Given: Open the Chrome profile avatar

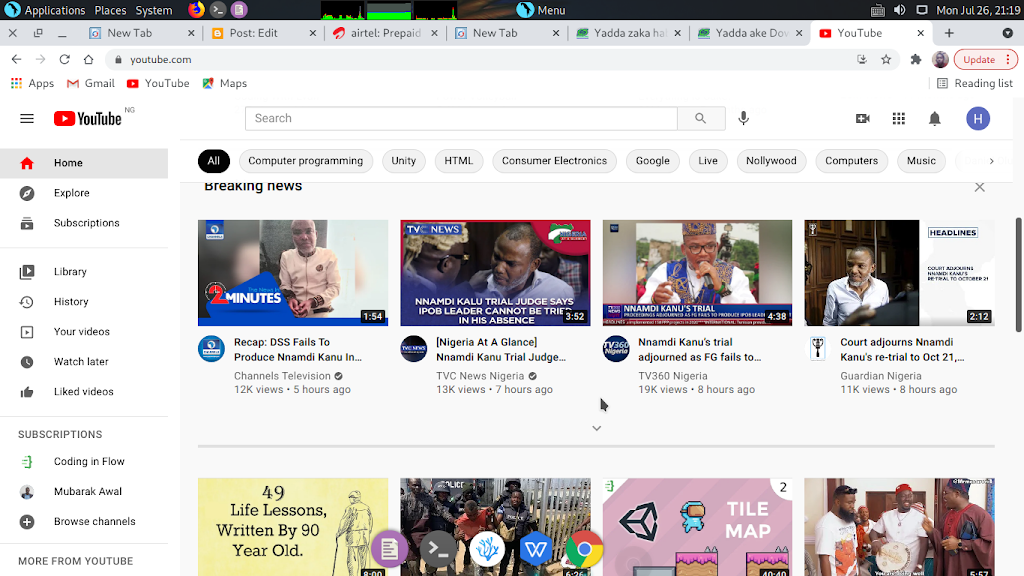Looking at the screenshot, I should (940, 59).
